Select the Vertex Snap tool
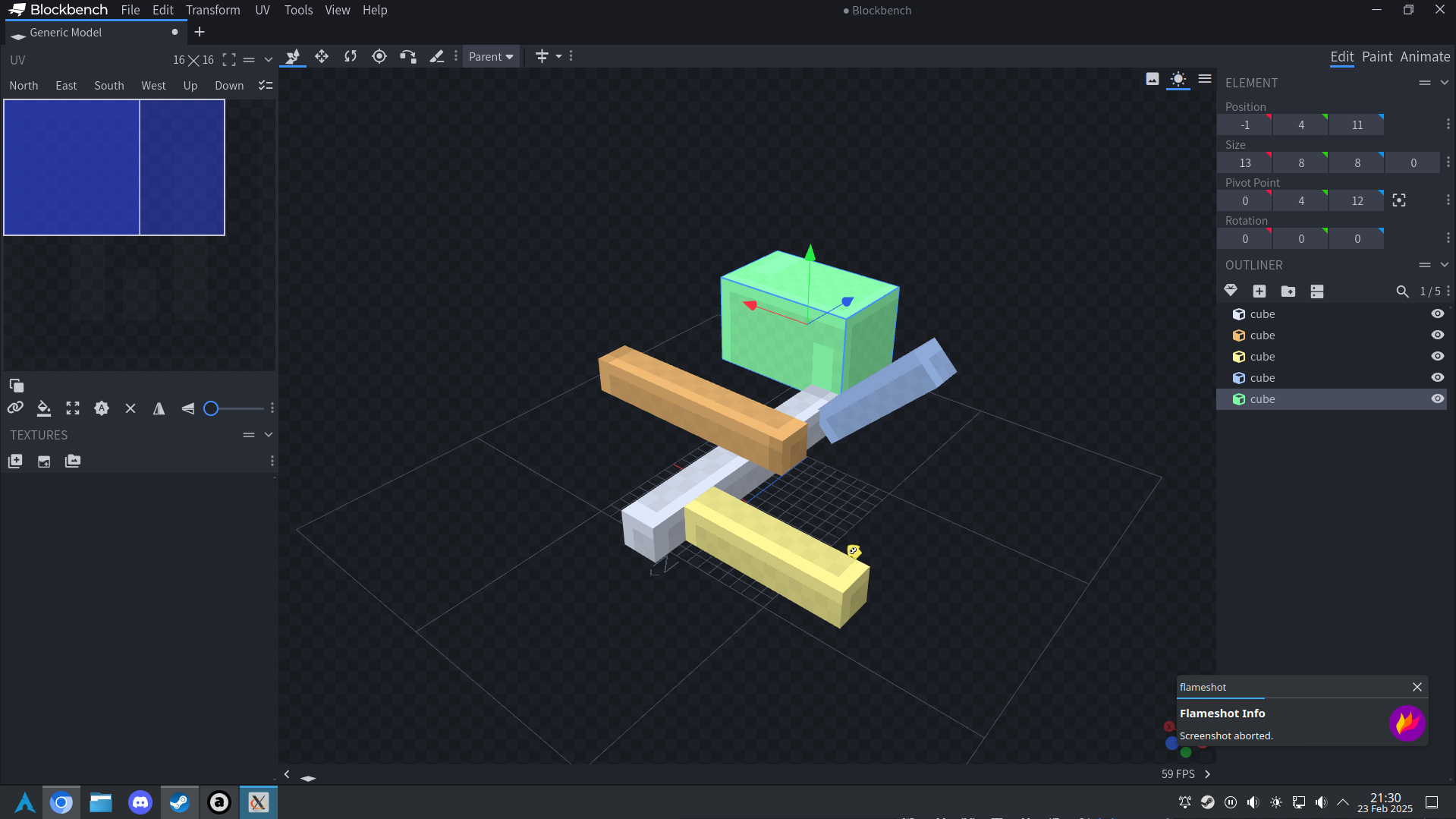Screen dimensions: 1456x819 pos(408,56)
